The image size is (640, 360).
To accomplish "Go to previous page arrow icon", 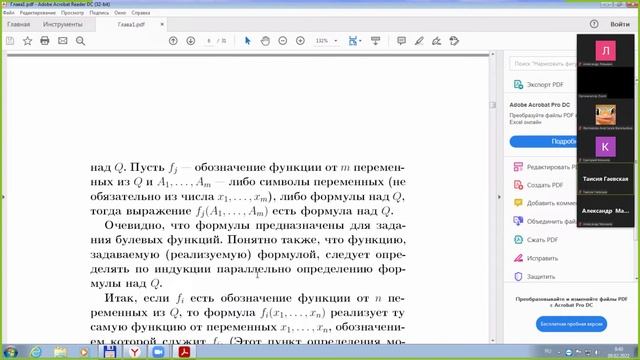I will [173, 41].
